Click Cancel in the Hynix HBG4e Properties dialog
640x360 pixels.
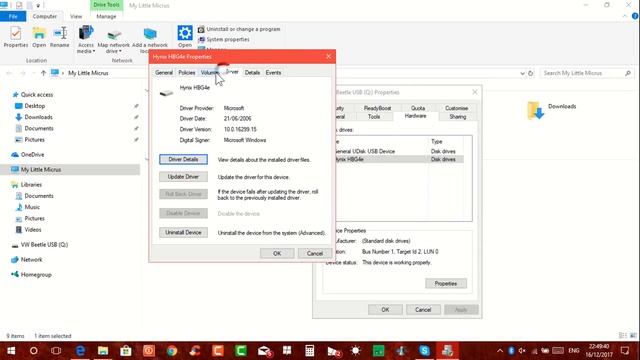pos(315,253)
